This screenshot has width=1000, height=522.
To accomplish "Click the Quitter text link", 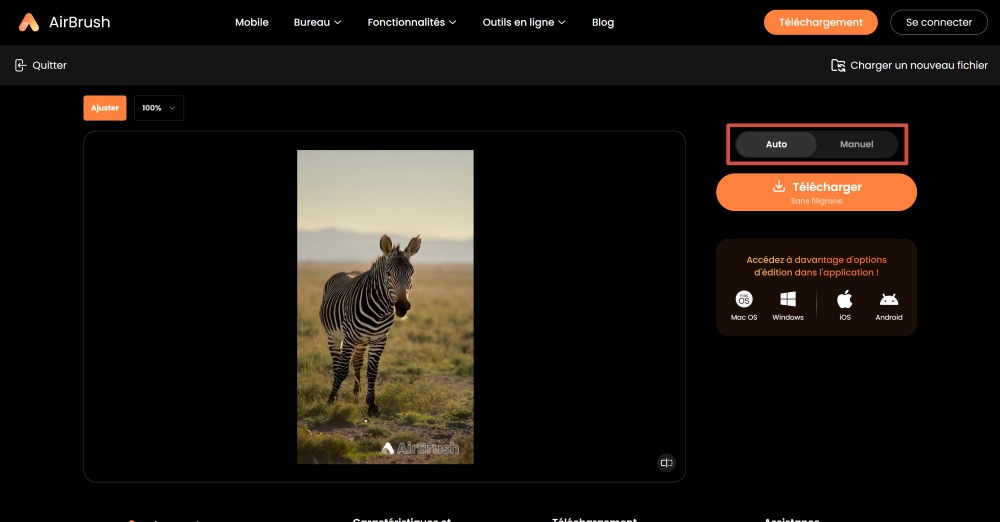I will [49, 65].
